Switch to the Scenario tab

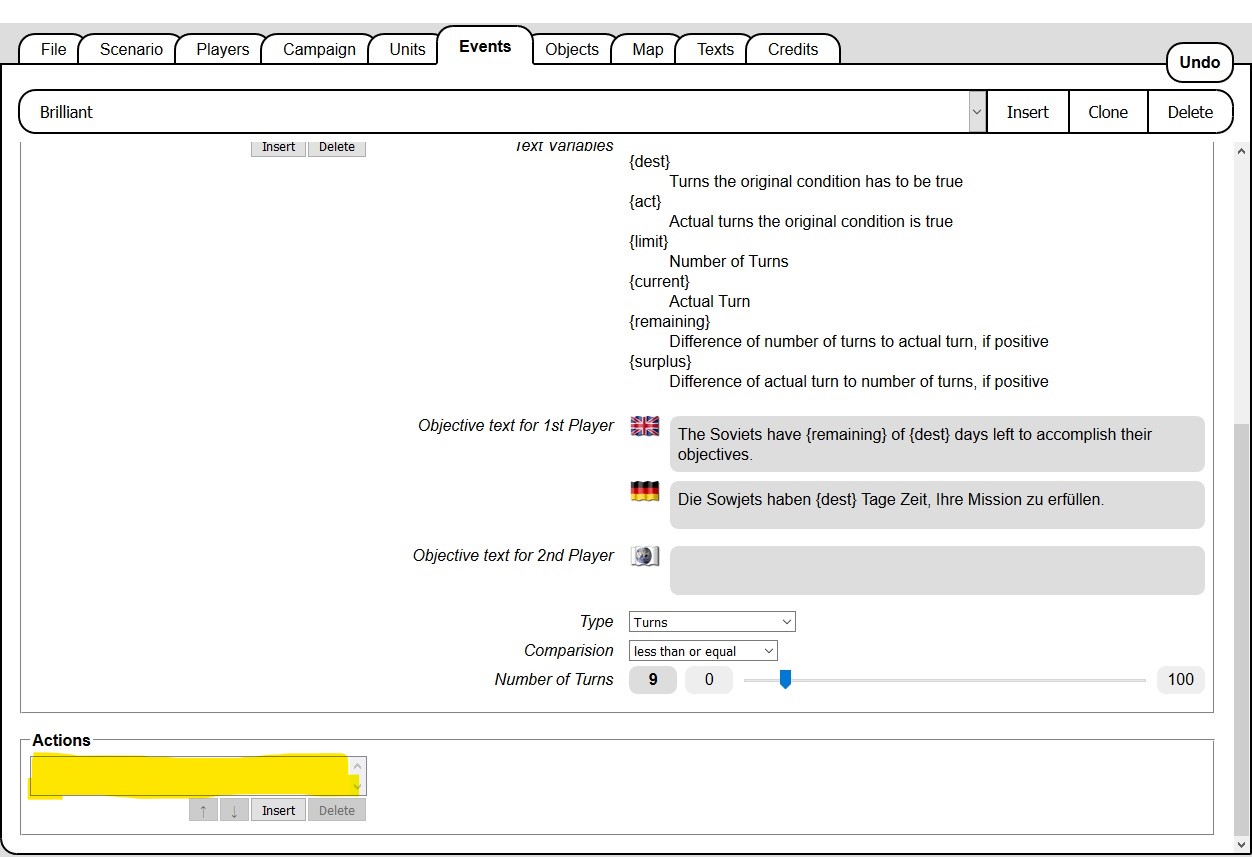pos(131,49)
